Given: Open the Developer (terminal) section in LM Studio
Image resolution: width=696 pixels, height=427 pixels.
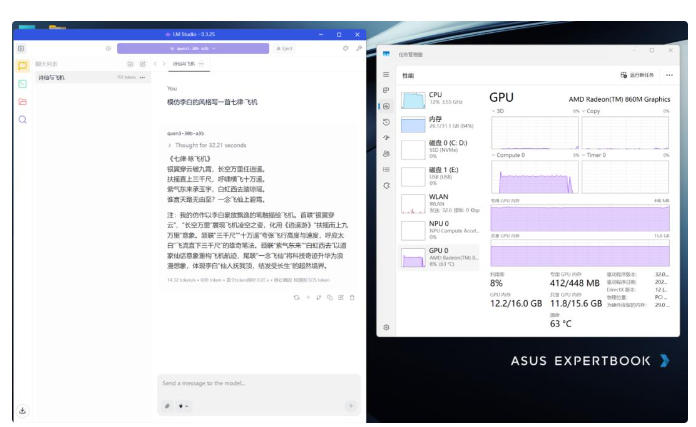Looking at the screenshot, I should (22, 84).
